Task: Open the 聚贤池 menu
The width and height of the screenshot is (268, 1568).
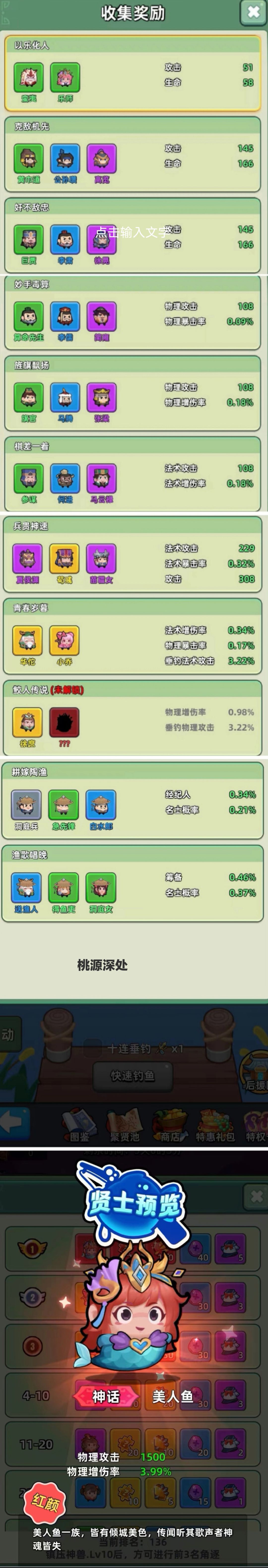Action: pos(124,1125)
